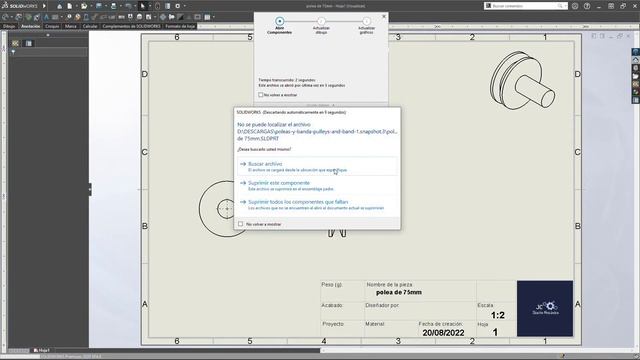Click the scale value 1:2
Image resolution: width=640 pixels, height=360 pixels.
point(498,315)
